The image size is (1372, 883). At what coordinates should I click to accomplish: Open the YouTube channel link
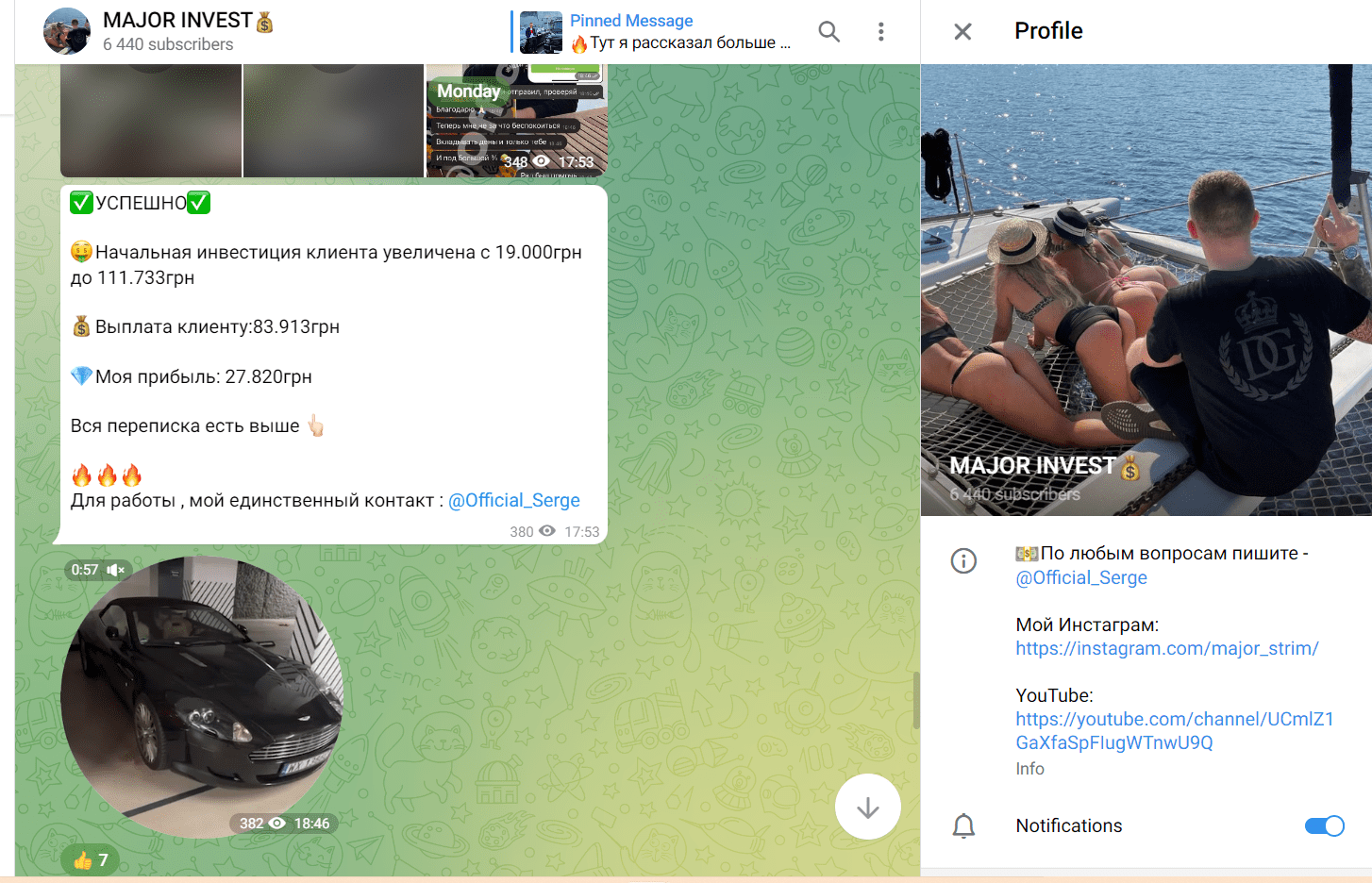[1174, 731]
